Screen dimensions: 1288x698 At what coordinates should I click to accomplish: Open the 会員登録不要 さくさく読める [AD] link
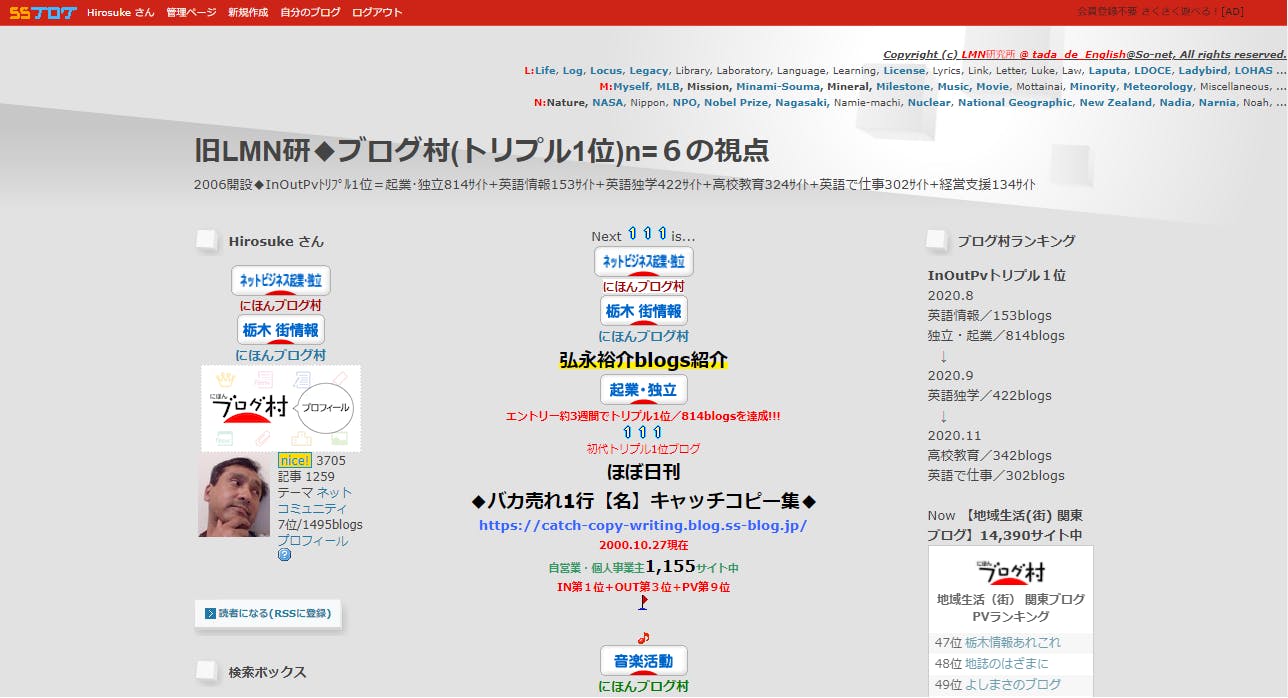[x=1160, y=12]
